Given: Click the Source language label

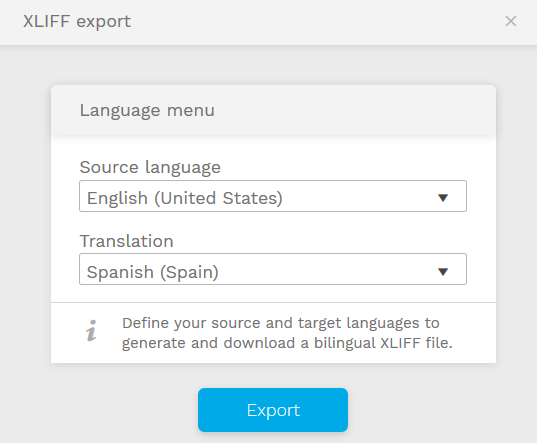Looking at the screenshot, I should point(150,168).
